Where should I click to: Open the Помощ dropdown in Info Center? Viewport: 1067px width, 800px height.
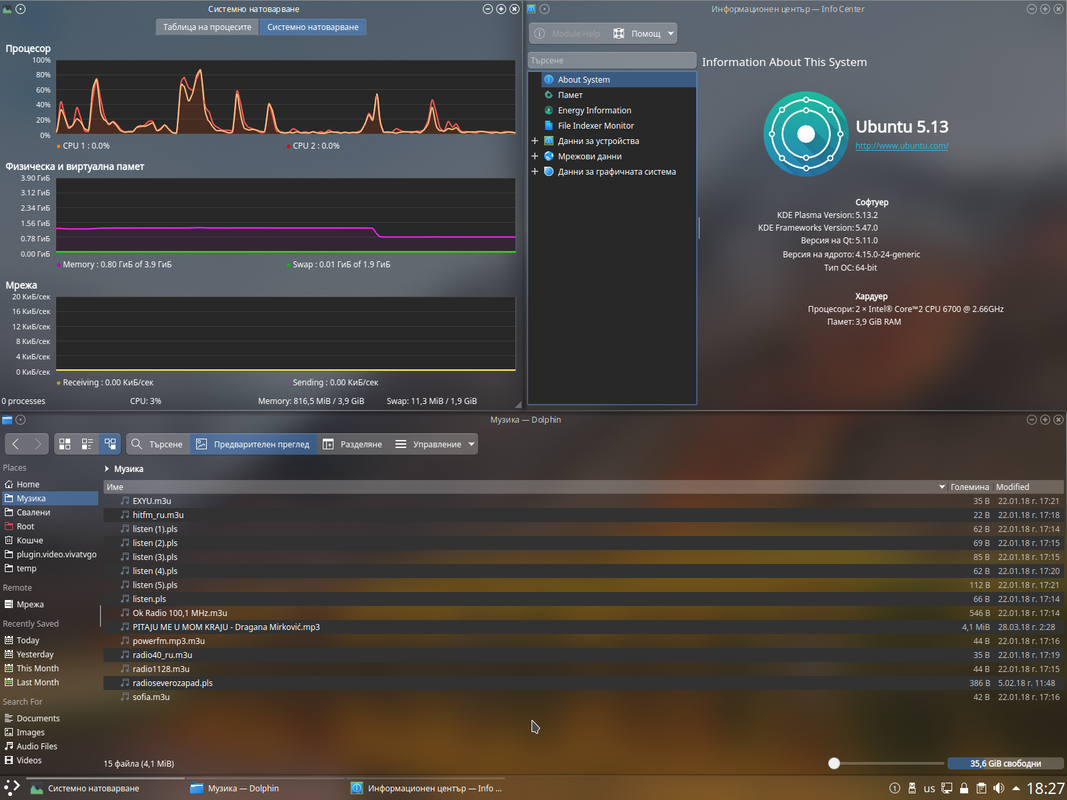click(x=643, y=33)
